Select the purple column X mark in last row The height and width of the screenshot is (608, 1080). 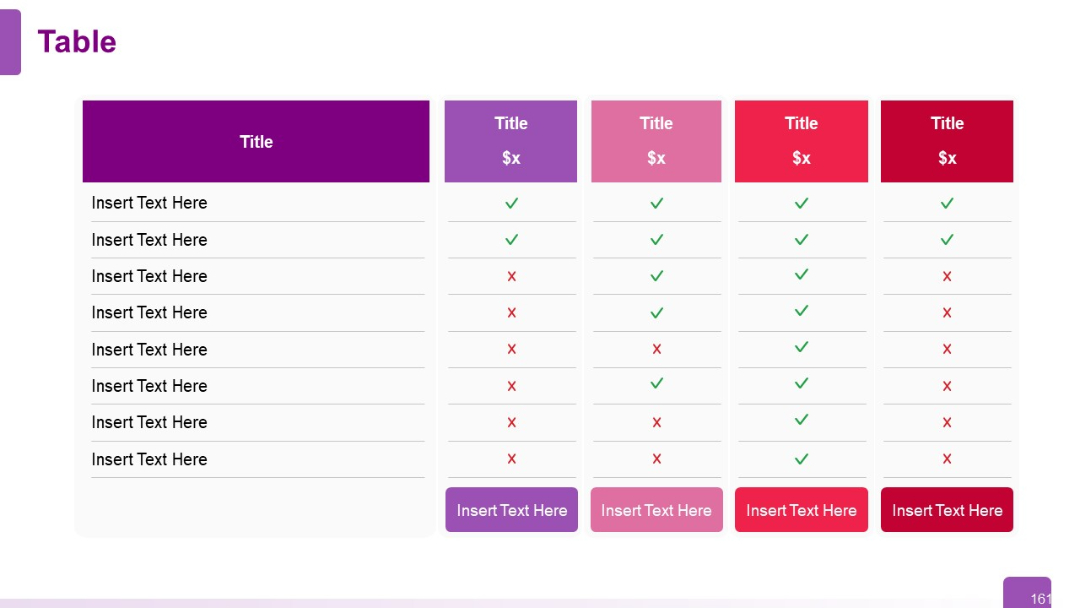click(511, 459)
